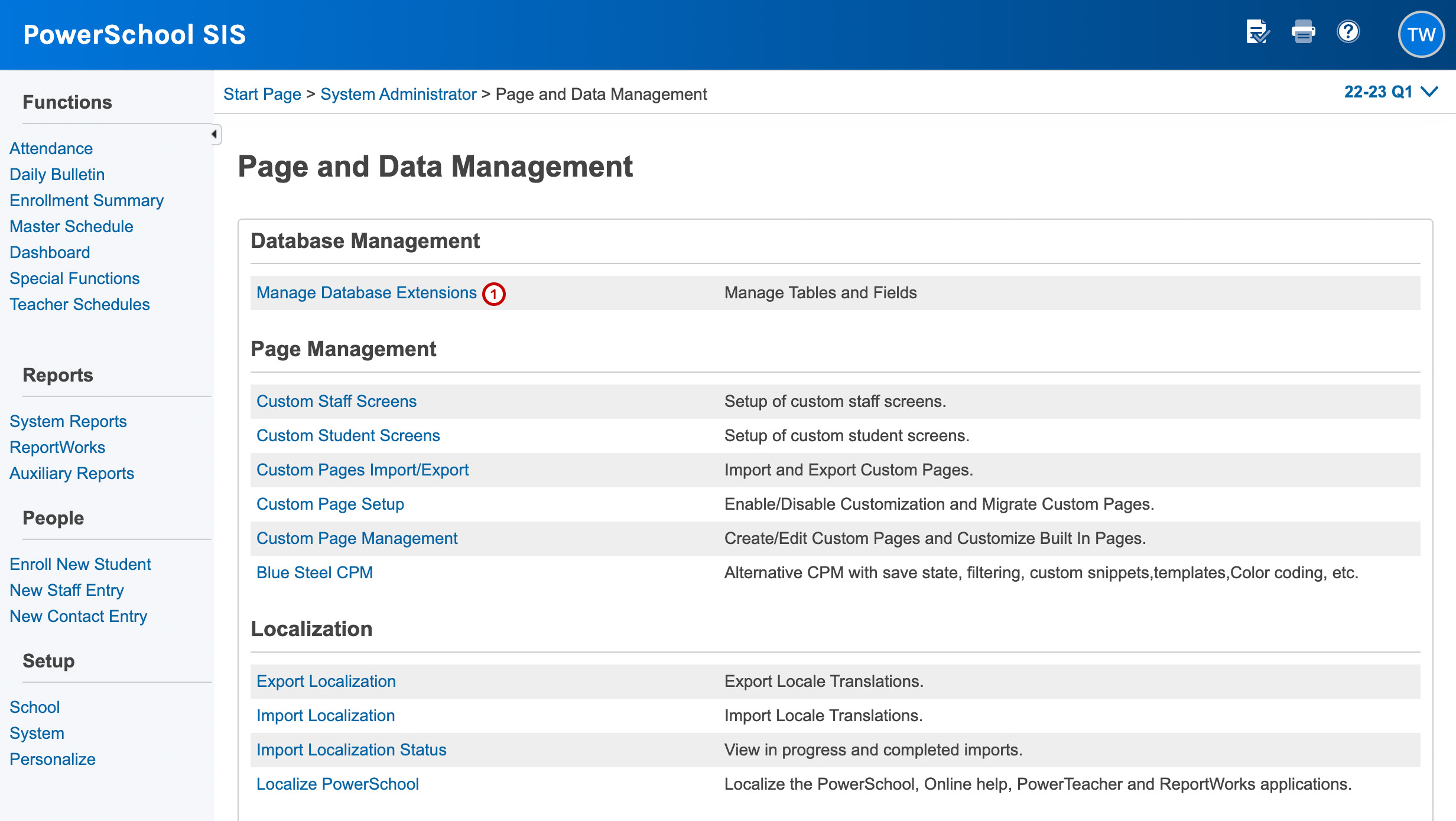Open Custom Page Management

click(x=357, y=538)
